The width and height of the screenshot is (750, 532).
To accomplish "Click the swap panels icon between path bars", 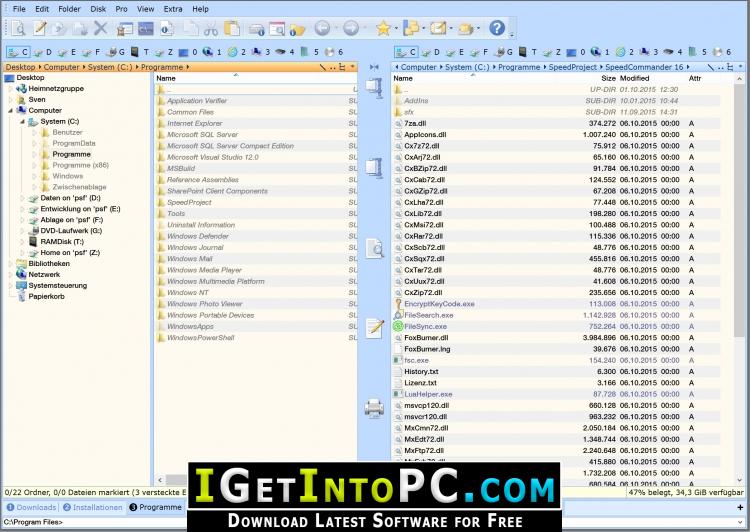I will click(374, 67).
